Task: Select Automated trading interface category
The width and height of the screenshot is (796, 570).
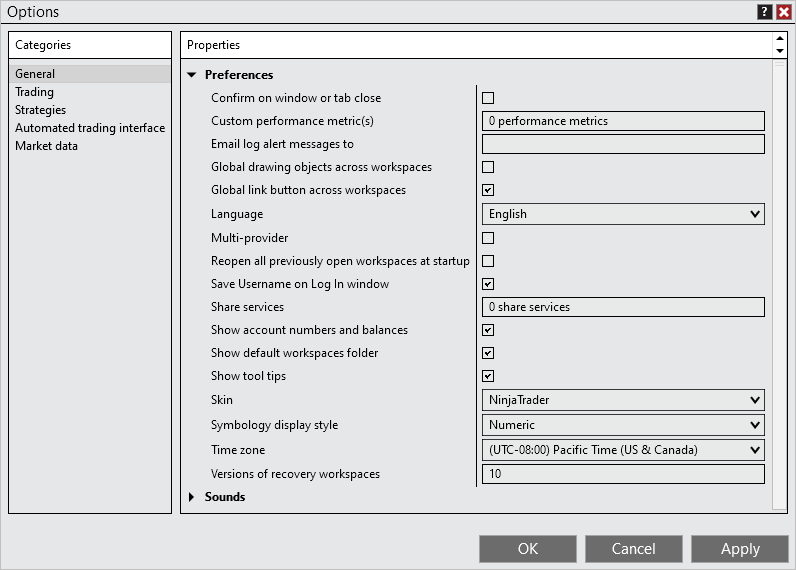Action: point(90,128)
